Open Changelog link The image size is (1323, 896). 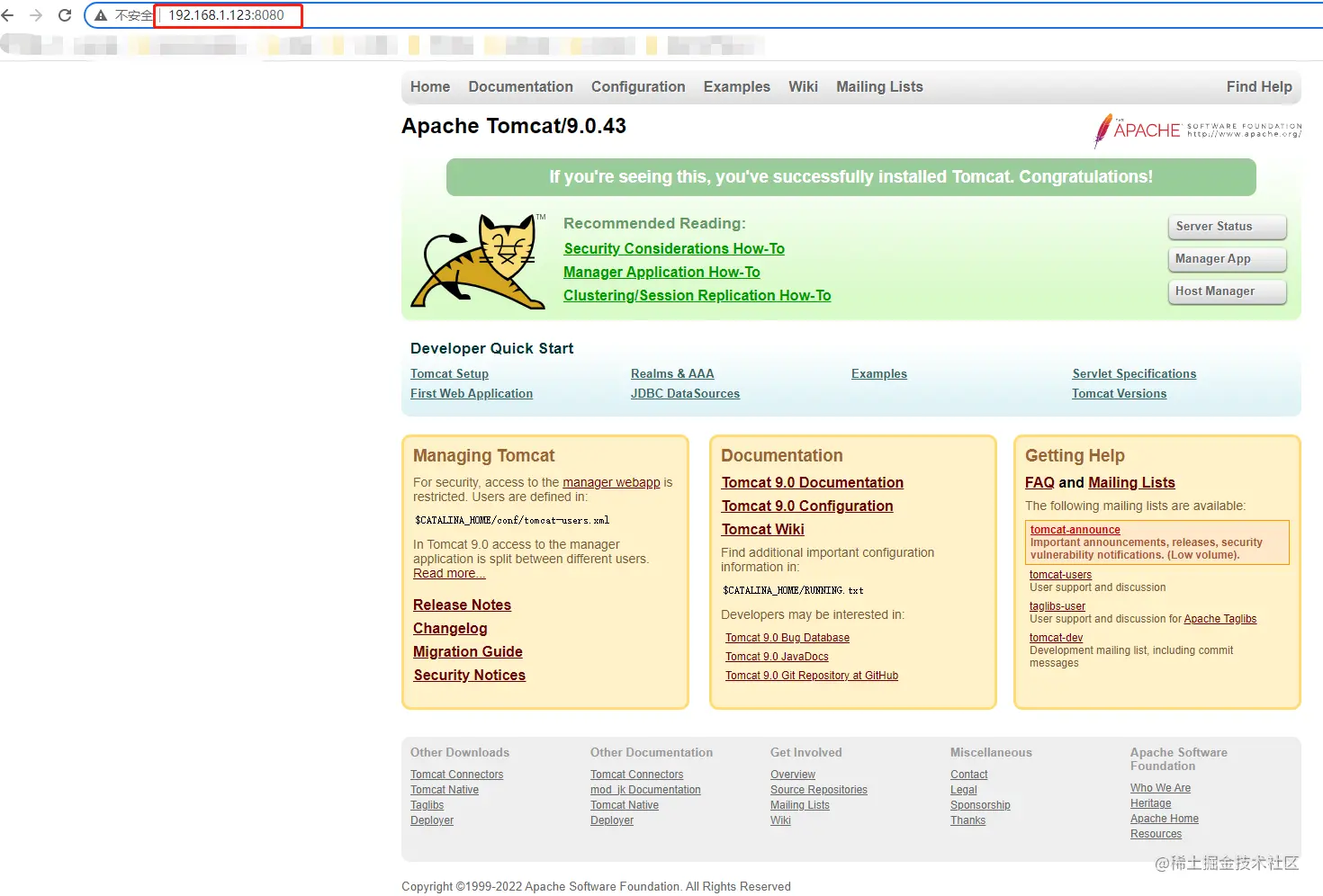[450, 628]
